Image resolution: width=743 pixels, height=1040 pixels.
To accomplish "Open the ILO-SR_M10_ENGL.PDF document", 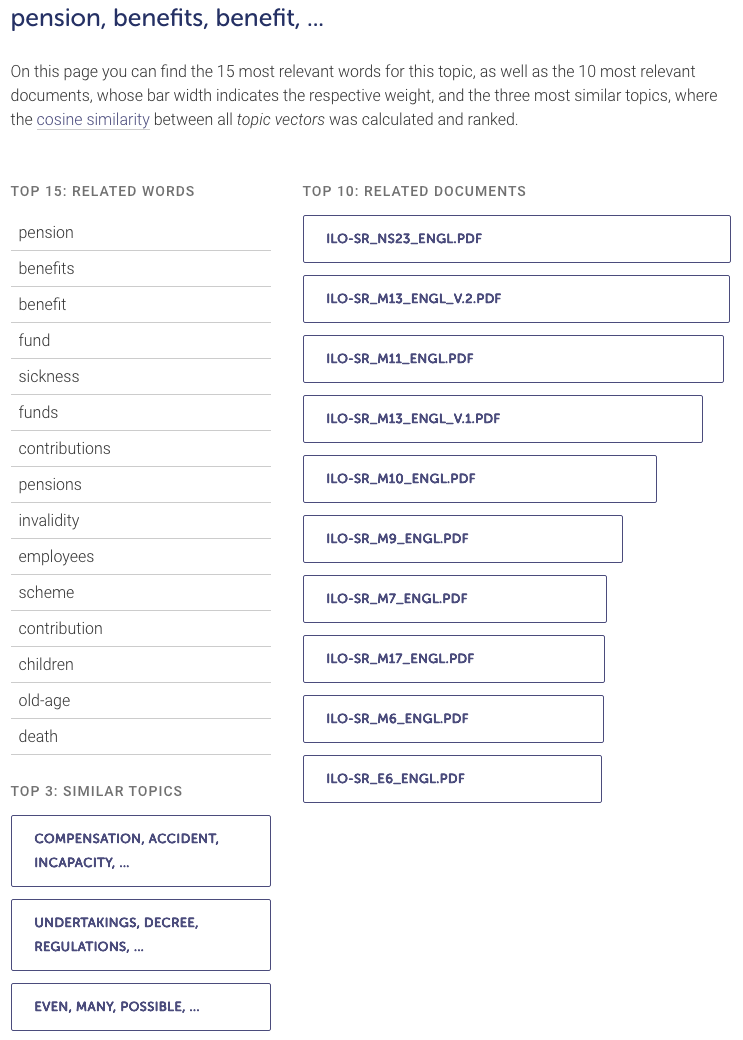I will (x=398, y=479).
